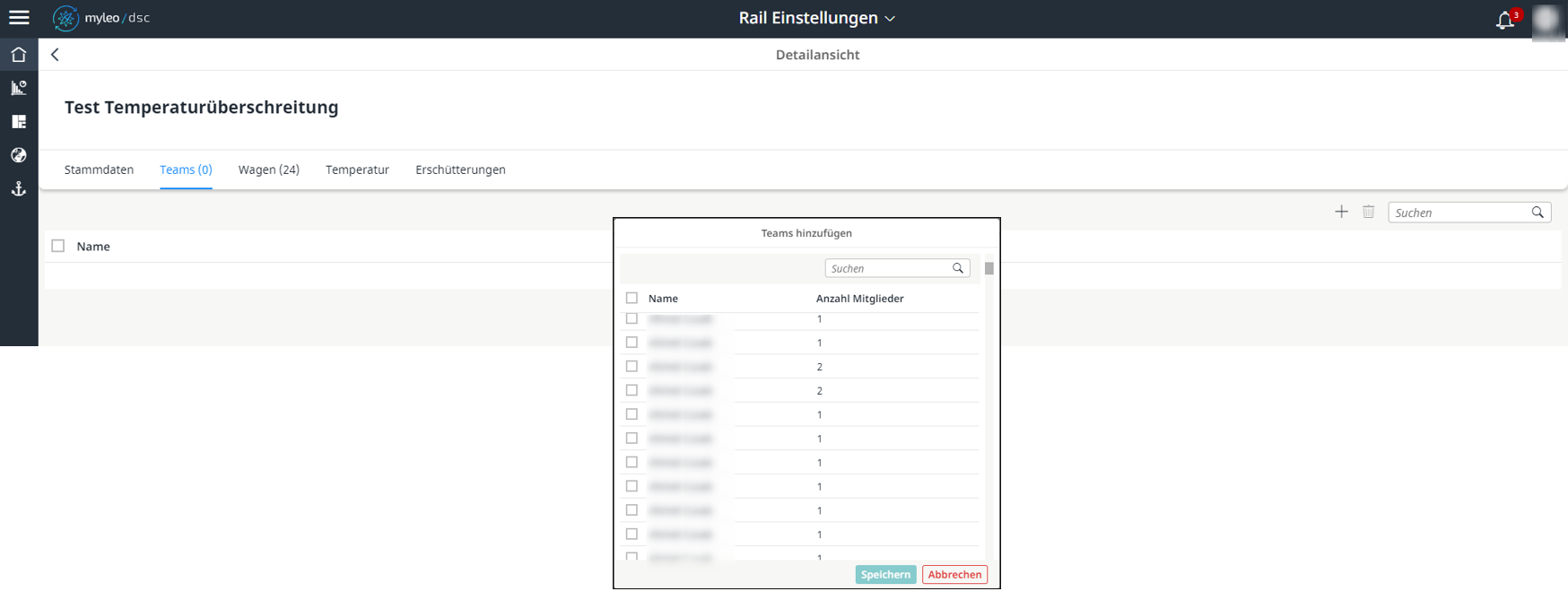Check the second team row showing 2 members
This screenshot has width=1568, height=600.
(632, 390)
